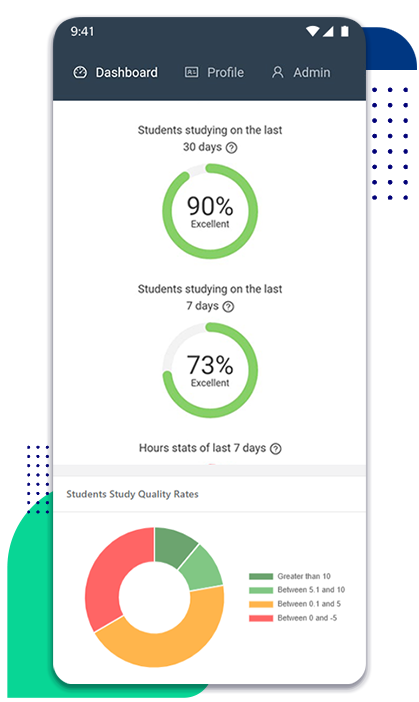
Task: Click the Admin user icon
Action: coord(278,73)
